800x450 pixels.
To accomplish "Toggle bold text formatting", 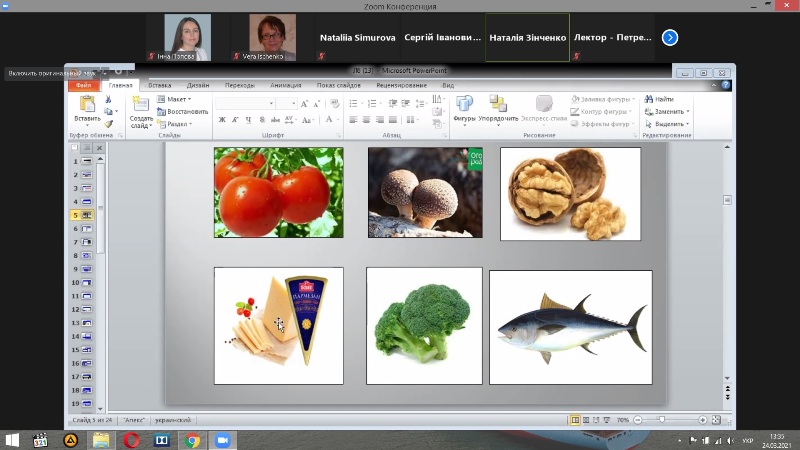I will coord(222,120).
